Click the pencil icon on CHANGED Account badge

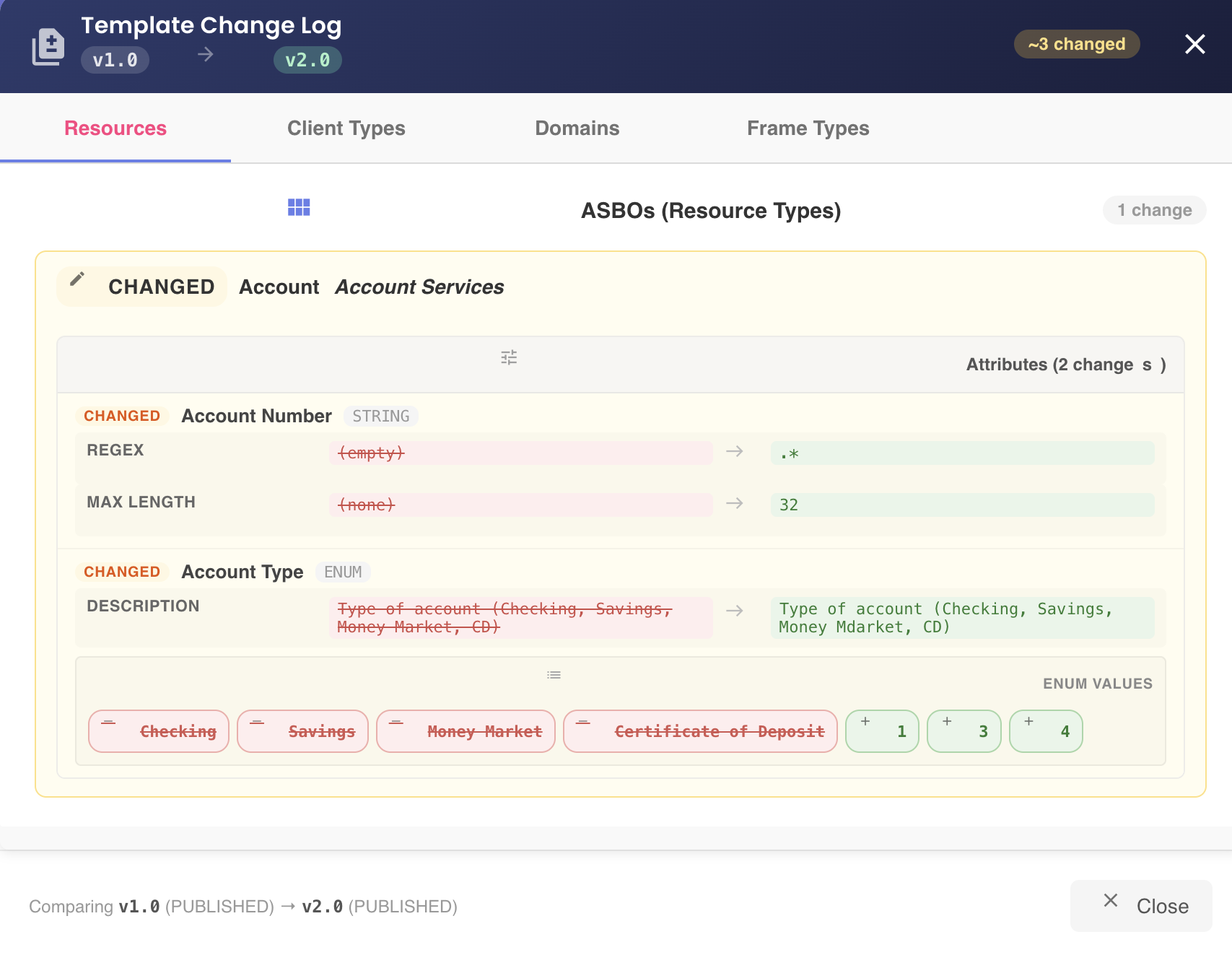[x=77, y=279]
